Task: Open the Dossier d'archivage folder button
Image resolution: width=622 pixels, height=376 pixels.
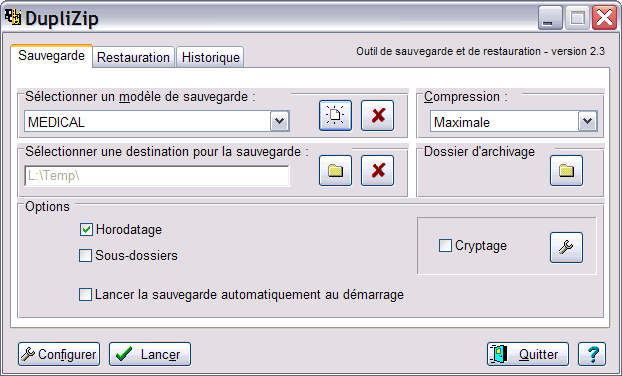Action: (x=566, y=171)
